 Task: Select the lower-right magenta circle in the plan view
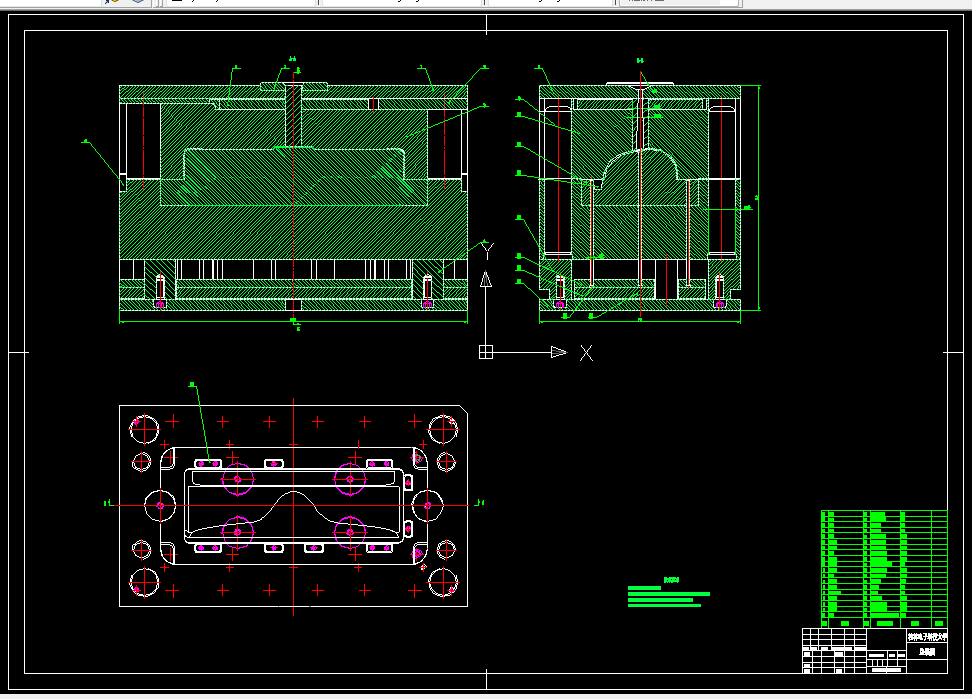point(350,532)
